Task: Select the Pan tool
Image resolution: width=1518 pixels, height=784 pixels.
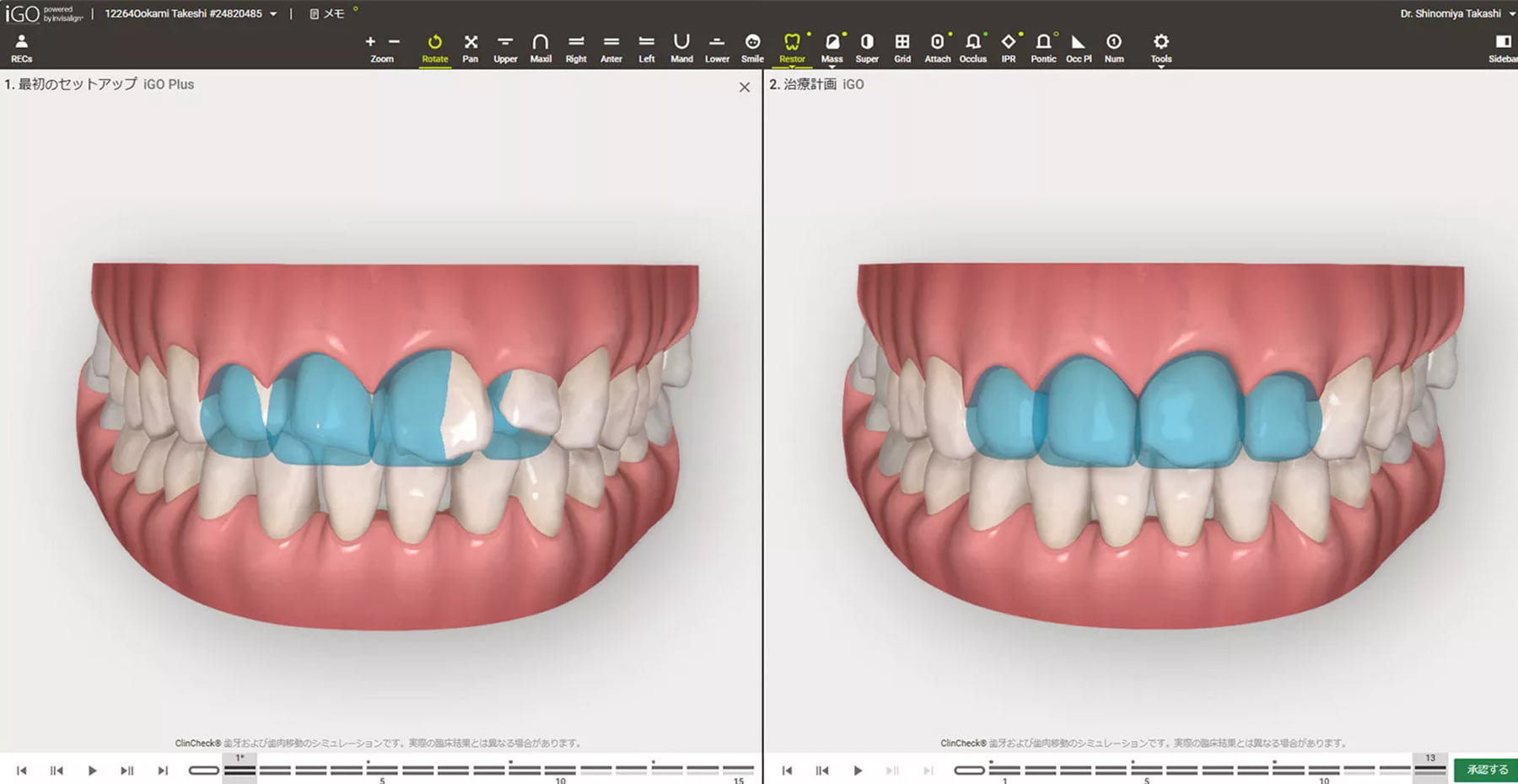Action: point(471,48)
